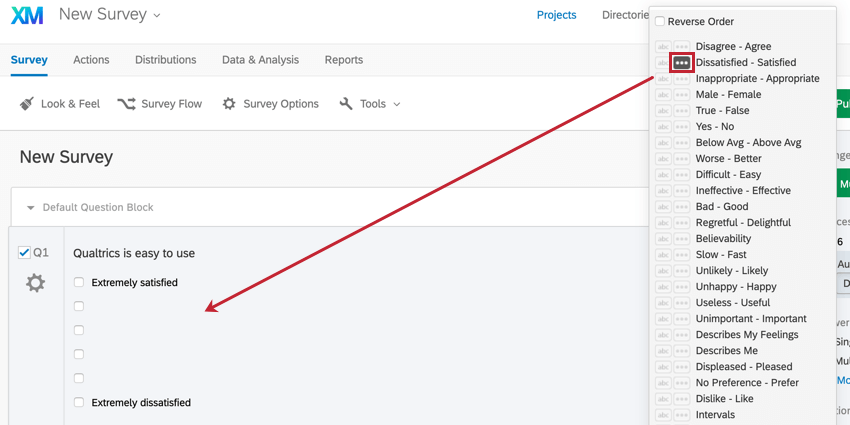Image resolution: width=850 pixels, height=425 pixels.
Task: Choose the Regretful - Delightful scale
Action: [743, 223]
